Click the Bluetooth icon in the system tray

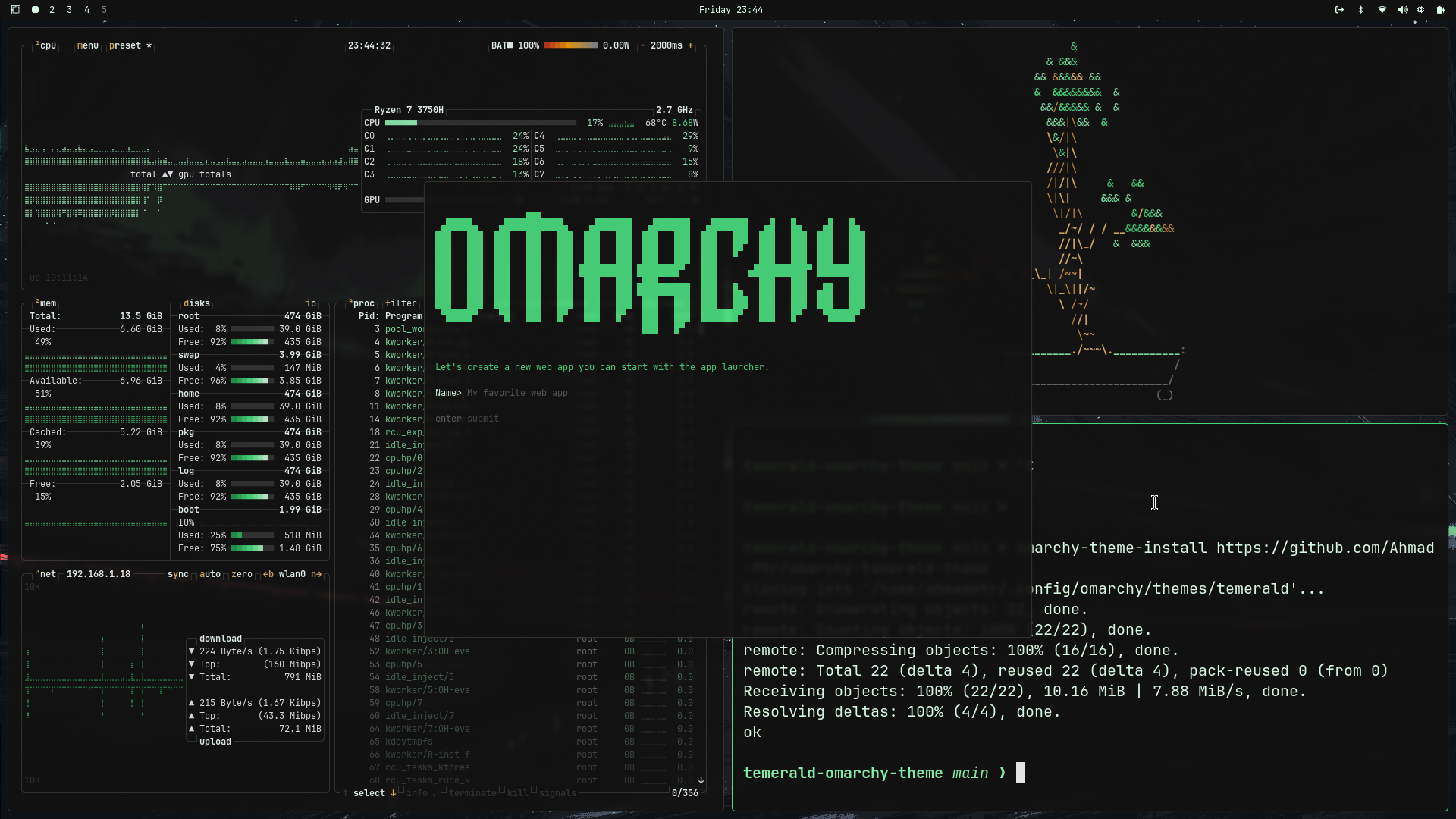coord(1361,10)
